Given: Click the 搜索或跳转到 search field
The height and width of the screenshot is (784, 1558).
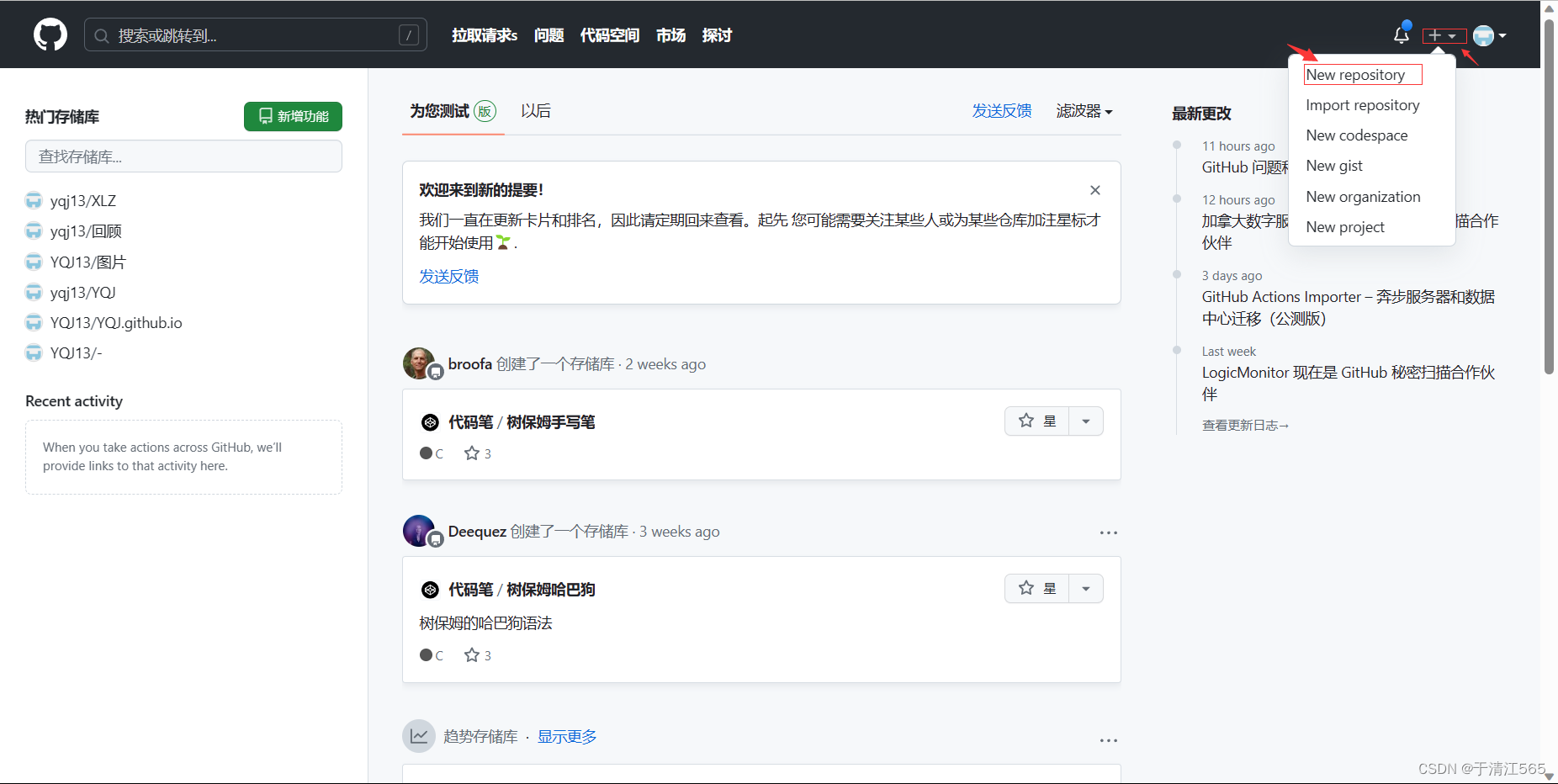Looking at the screenshot, I should (x=256, y=35).
